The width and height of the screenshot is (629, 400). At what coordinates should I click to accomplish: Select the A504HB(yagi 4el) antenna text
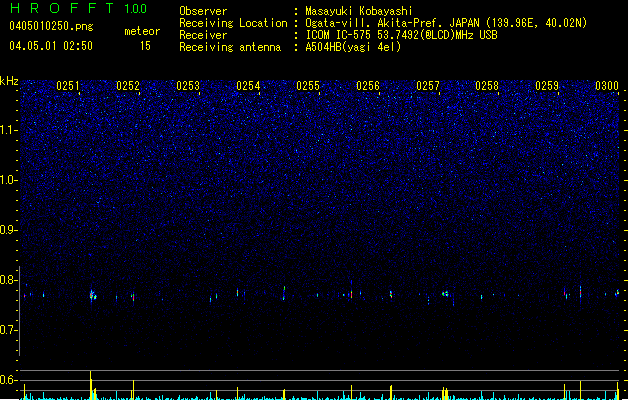(x=353, y=47)
